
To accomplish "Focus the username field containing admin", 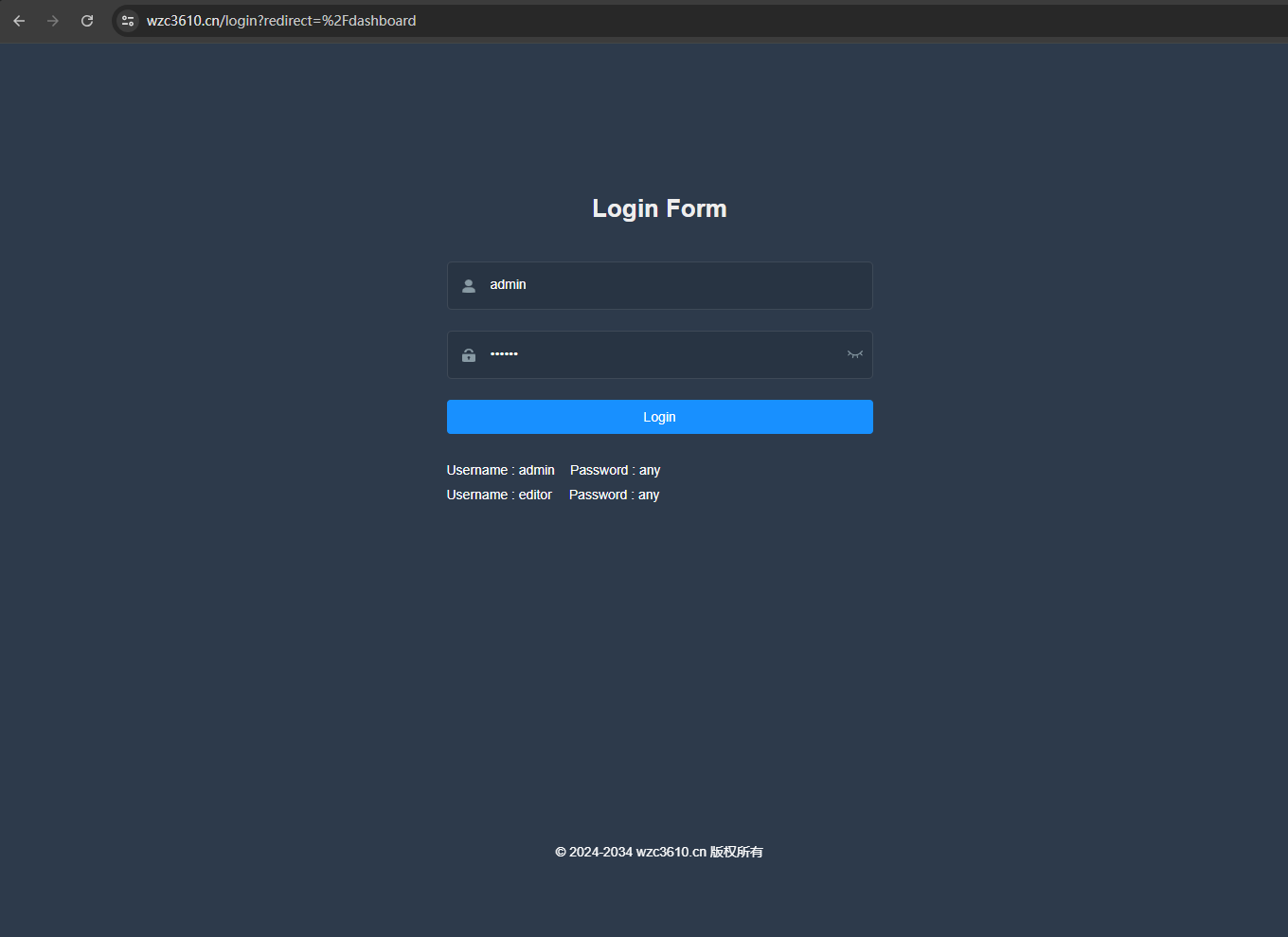I will tap(660, 285).
